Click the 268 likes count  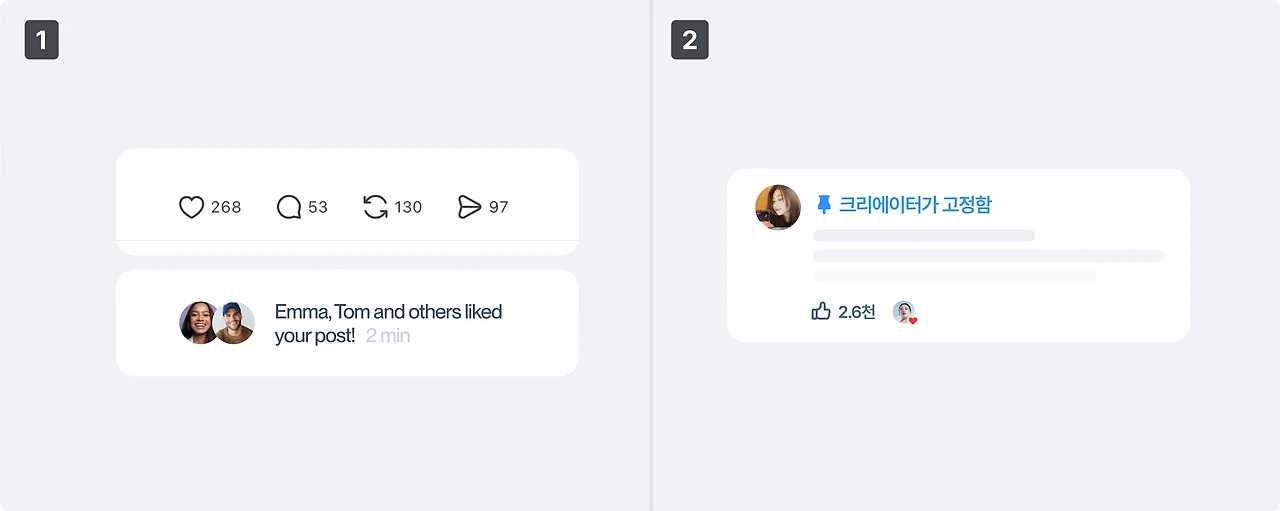tap(226, 207)
